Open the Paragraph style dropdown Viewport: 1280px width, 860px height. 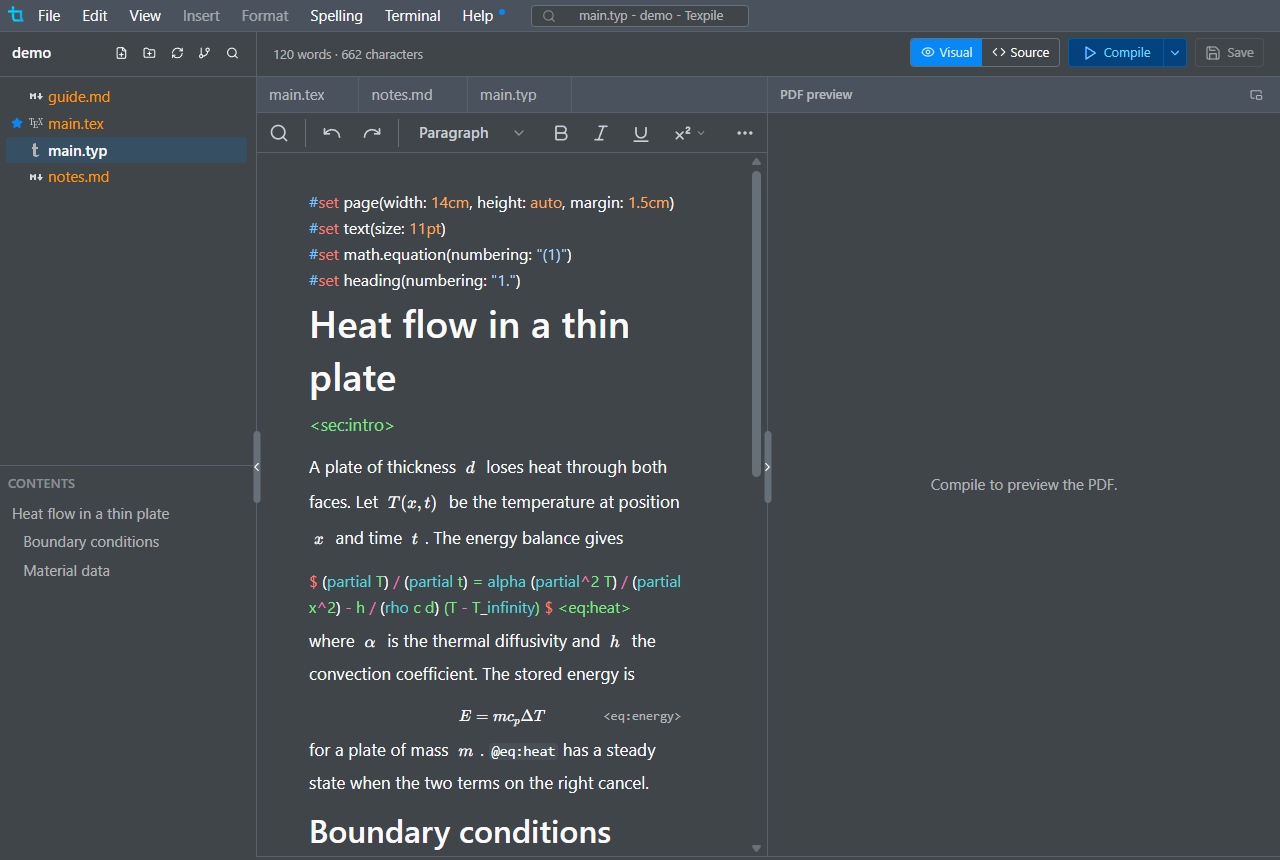point(471,133)
